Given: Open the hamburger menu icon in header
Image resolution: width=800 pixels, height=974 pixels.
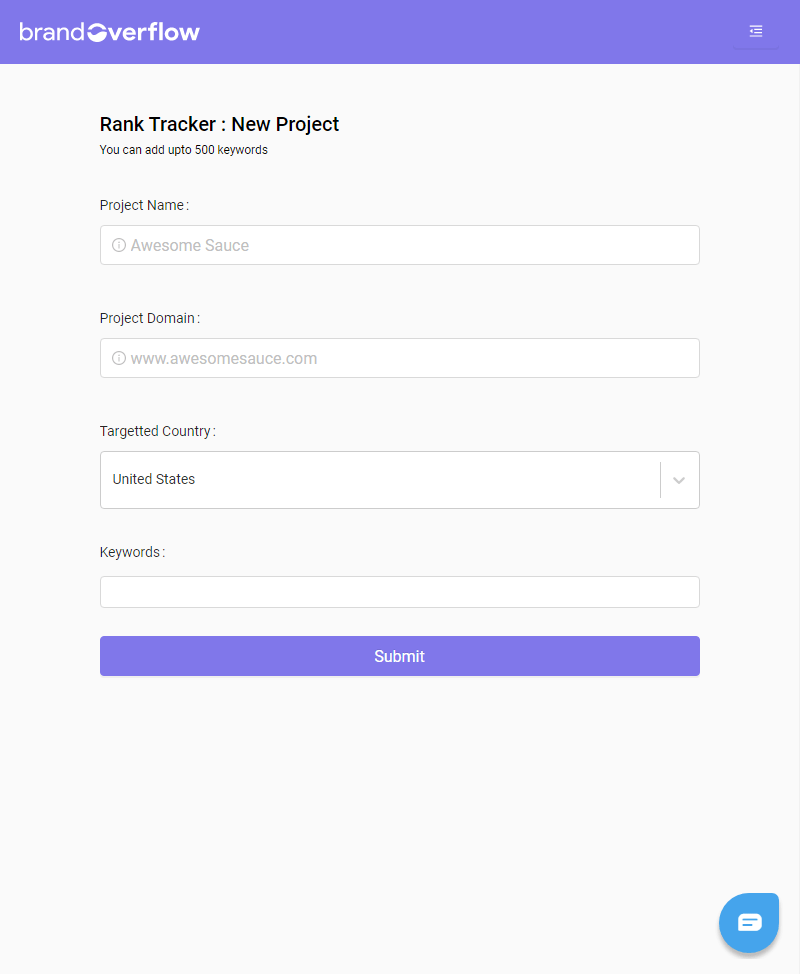Looking at the screenshot, I should point(756,32).
